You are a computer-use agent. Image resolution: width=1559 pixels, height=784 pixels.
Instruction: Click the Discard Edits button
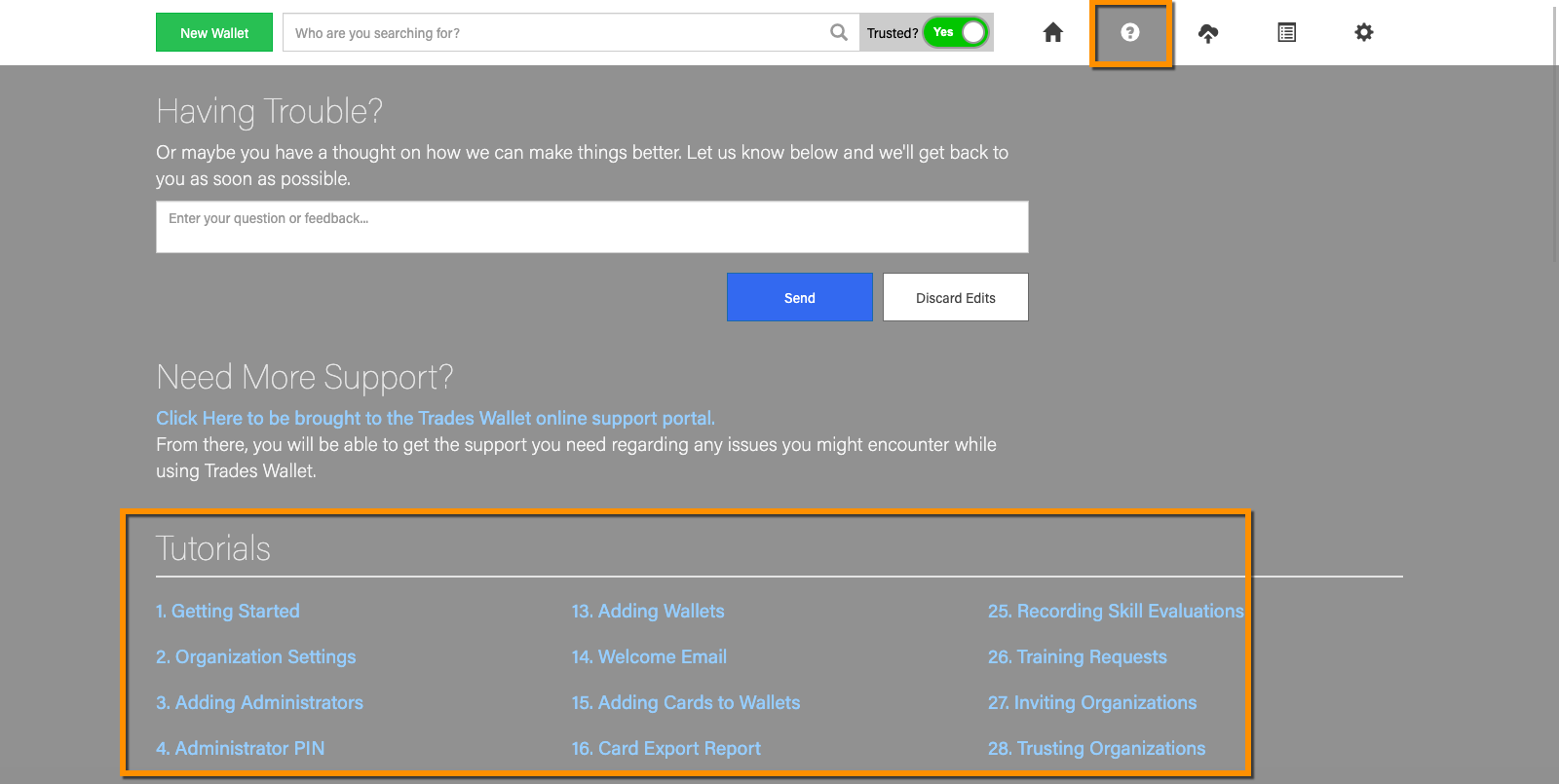tap(955, 298)
